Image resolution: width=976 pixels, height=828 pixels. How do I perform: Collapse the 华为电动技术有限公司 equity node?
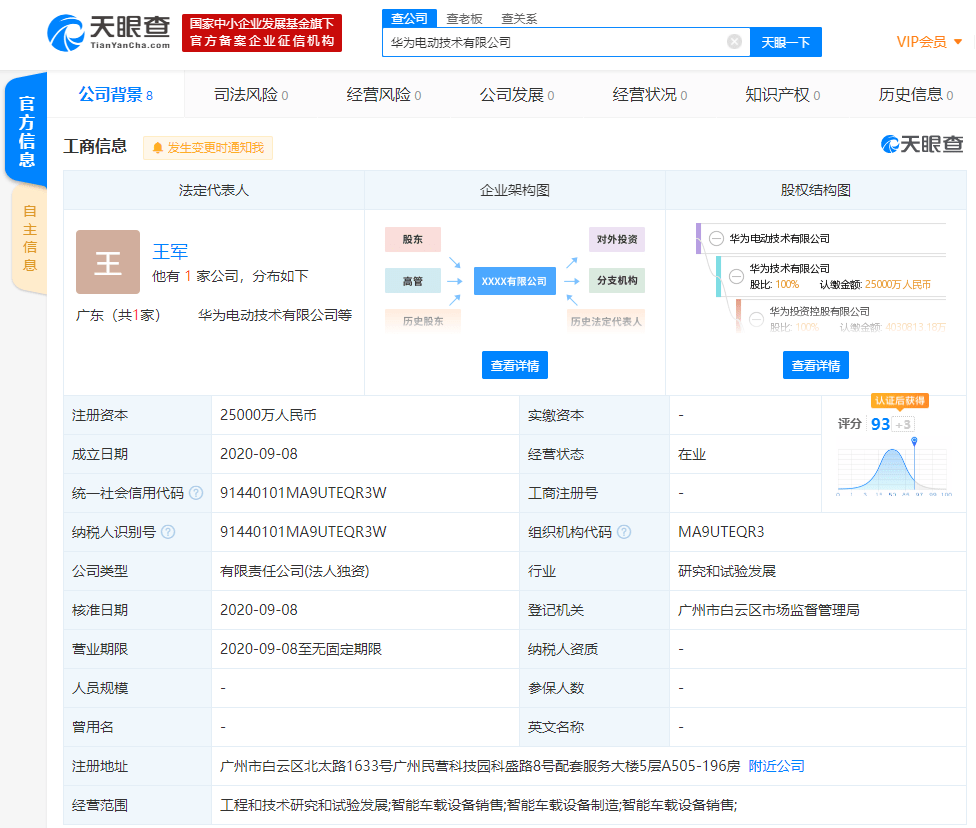click(716, 238)
